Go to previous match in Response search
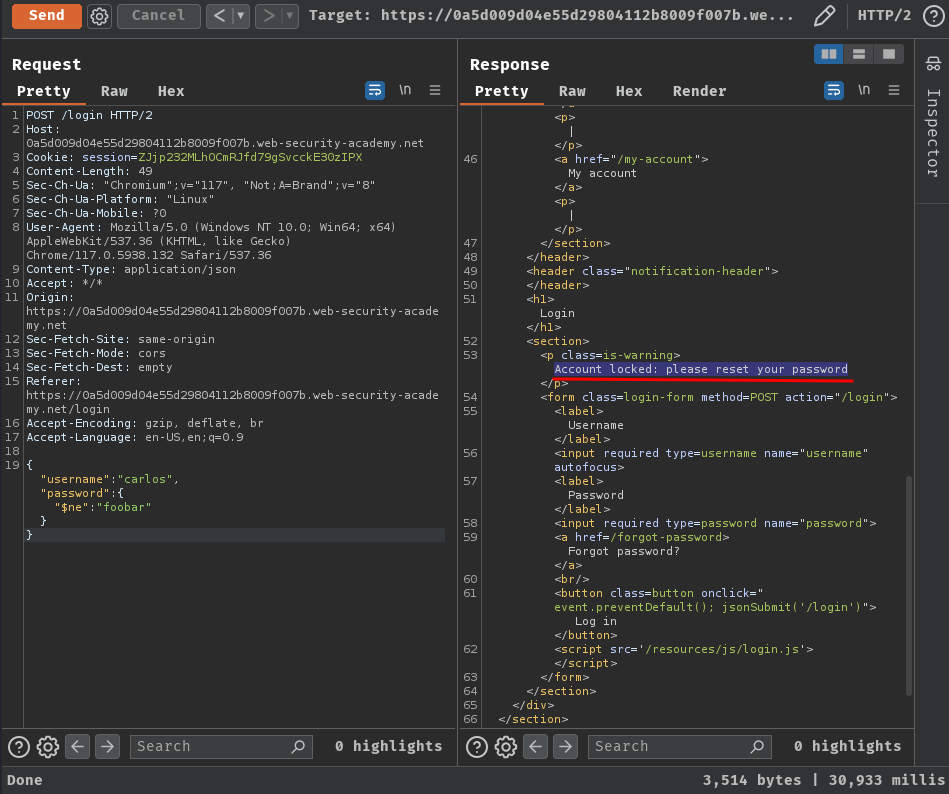This screenshot has width=949, height=794. [536, 747]
